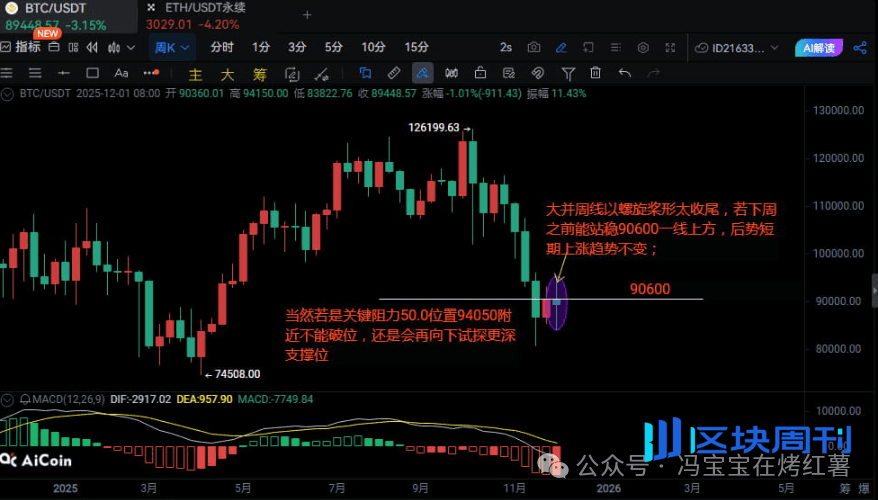
Task: Click the trend line percent tool icon
Action: 321,74
